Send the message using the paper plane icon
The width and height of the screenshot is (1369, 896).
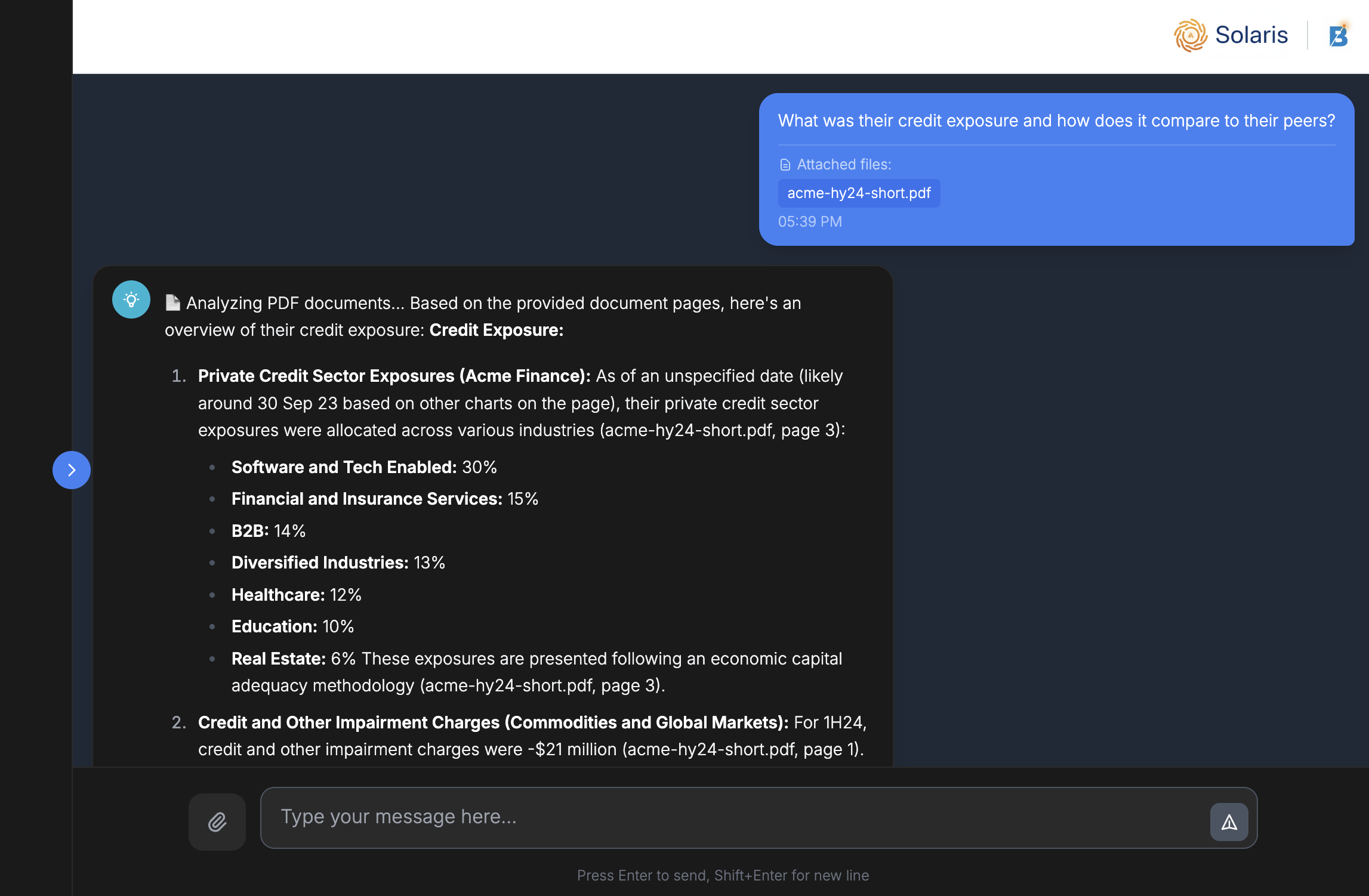(1229, 821)
